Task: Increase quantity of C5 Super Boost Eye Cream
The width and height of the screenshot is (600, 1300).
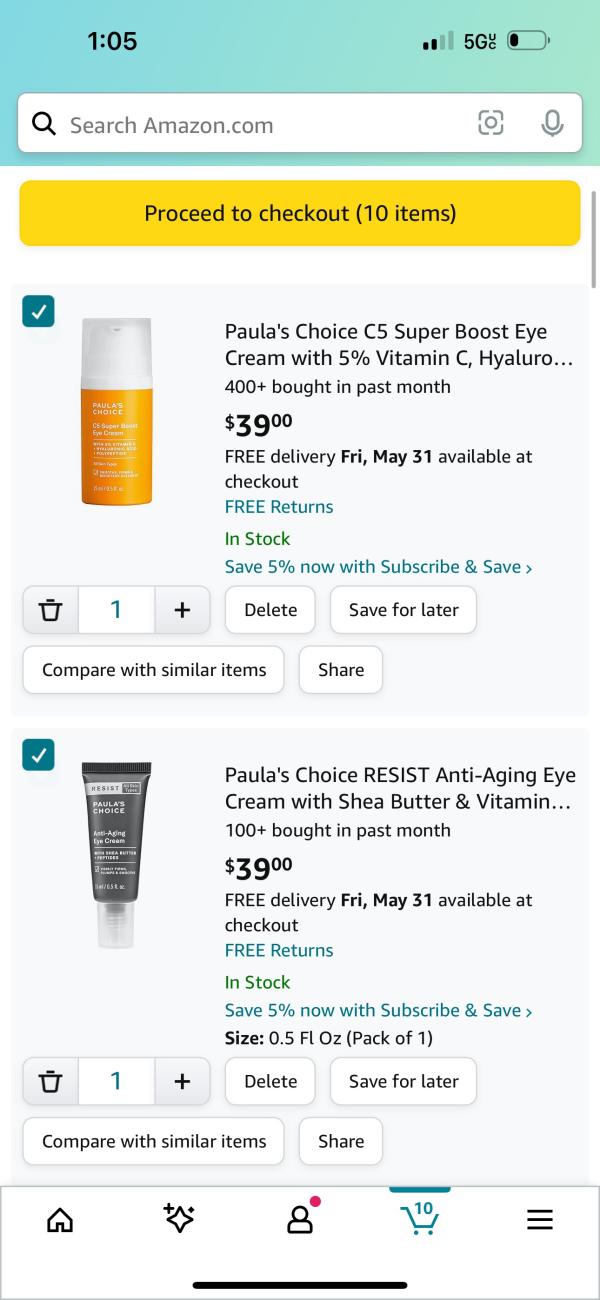Action: pos(182,610)
